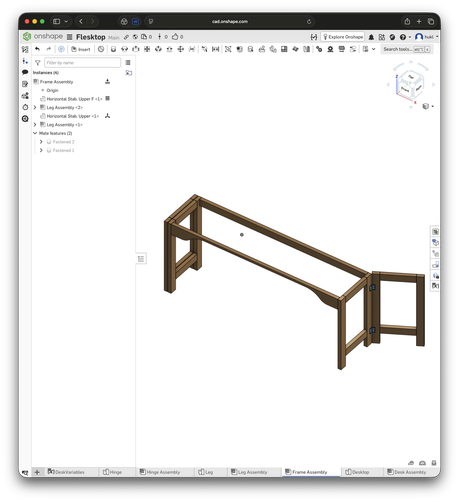Select Horizontal Stab. Upper <1> instance
This screenshot has width=459, height=502.
[x=73, y=116]
